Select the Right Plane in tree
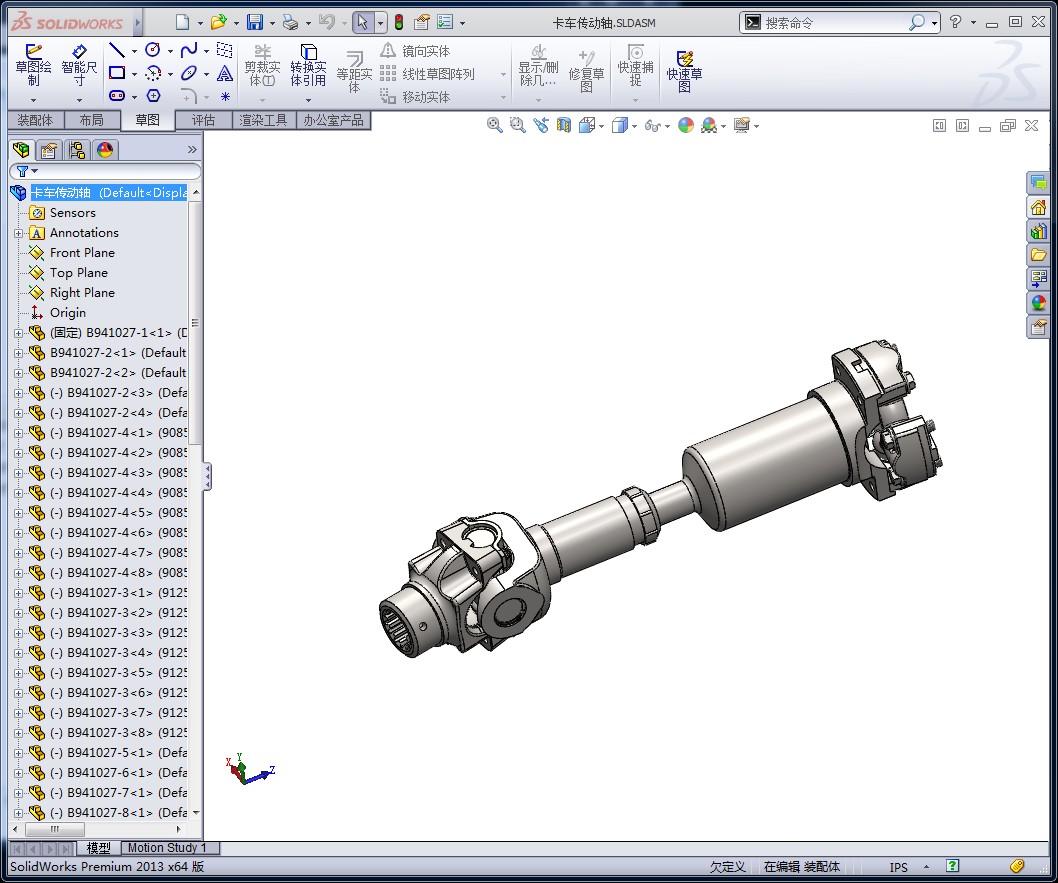 click(82, 293)
